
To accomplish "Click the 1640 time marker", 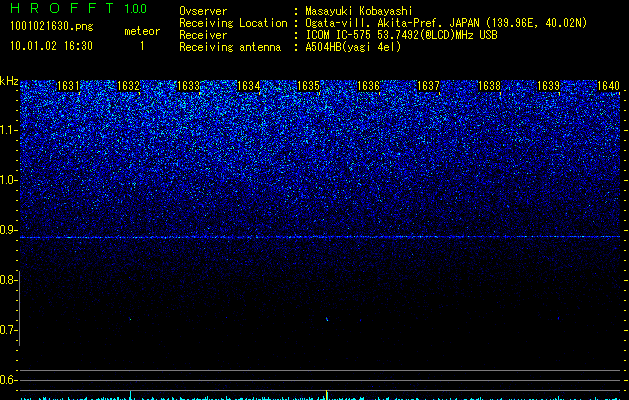I will [609, 86].
